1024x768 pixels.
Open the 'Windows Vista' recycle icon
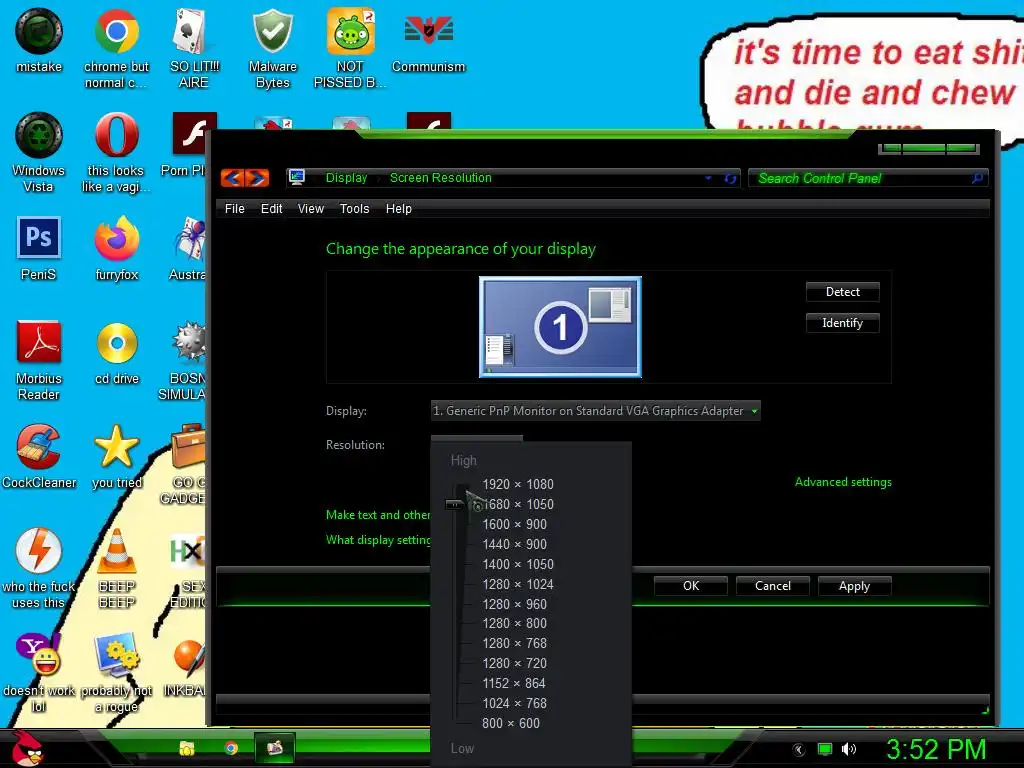pos(39,153)
